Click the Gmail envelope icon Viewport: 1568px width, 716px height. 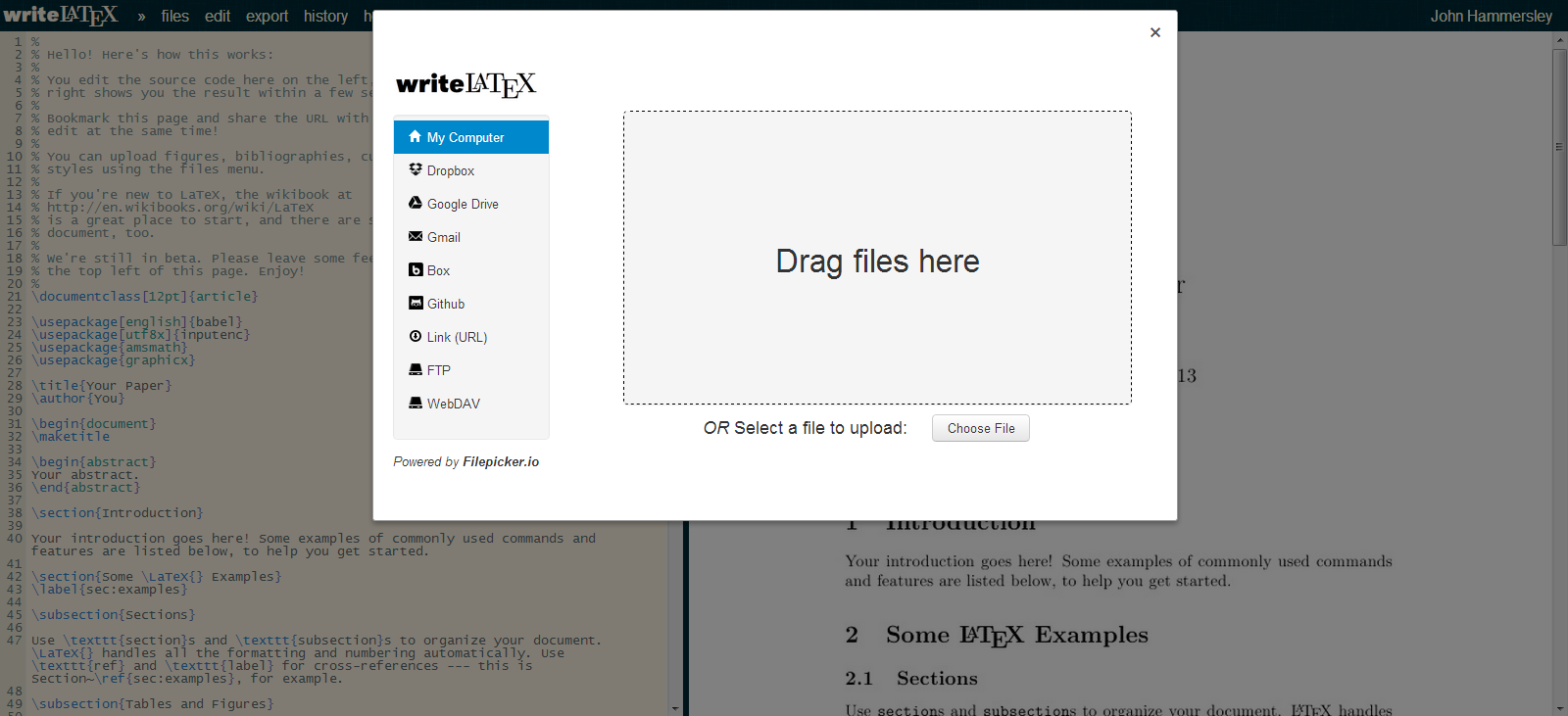(416, 236)
